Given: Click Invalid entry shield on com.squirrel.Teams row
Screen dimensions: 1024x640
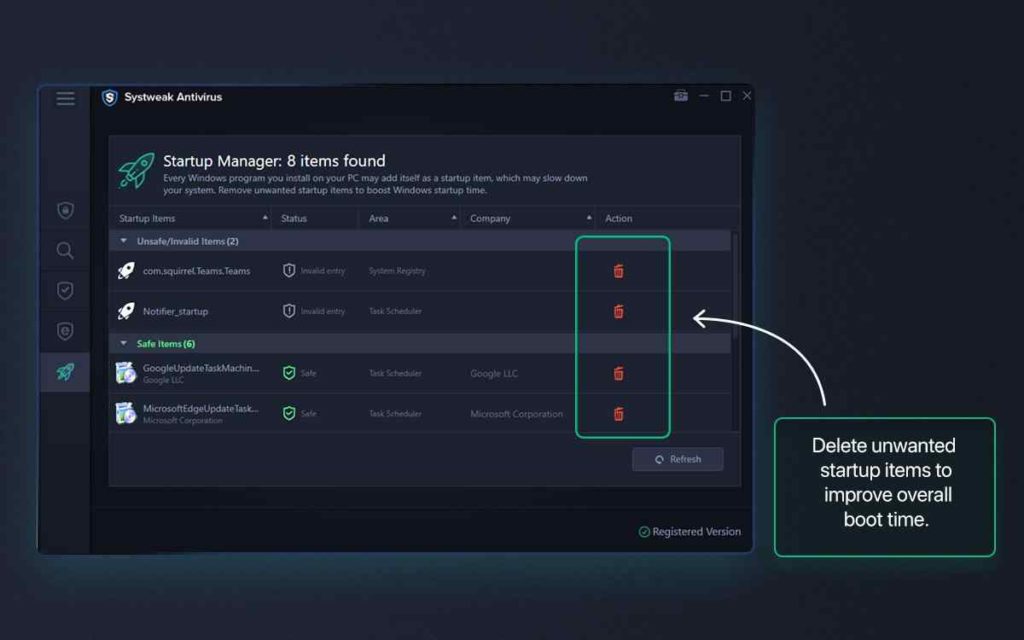Looking at the screenshot, I should tap(289, 270).
